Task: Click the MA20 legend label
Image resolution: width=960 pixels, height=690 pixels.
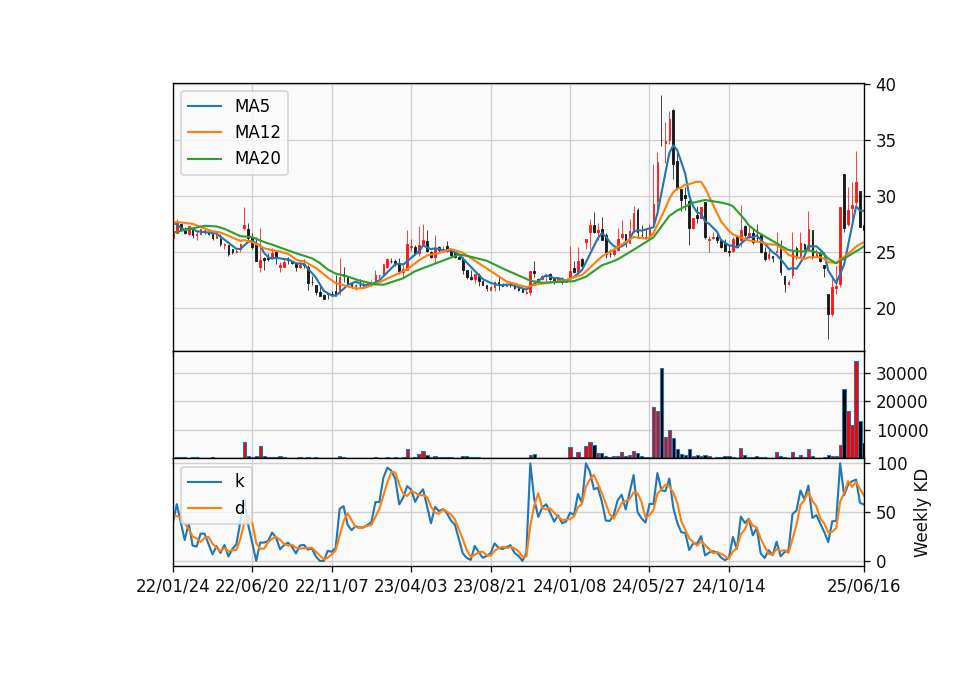Action: coord(257,158)
